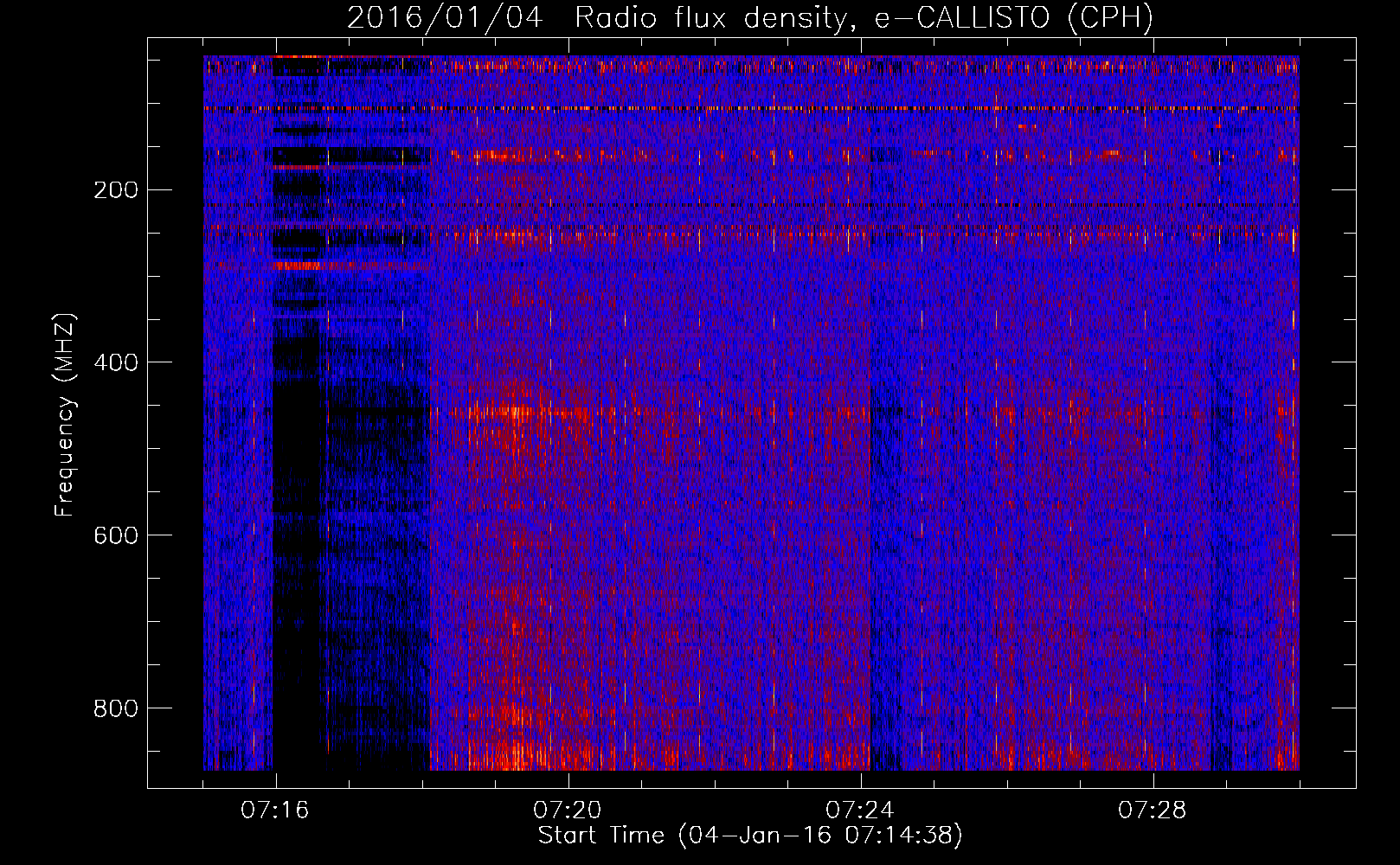The height and width of the screenshot is (865, 1400).
Task: Click the 200 MHz frequency tick label
Action: click(x=116, y=189)
